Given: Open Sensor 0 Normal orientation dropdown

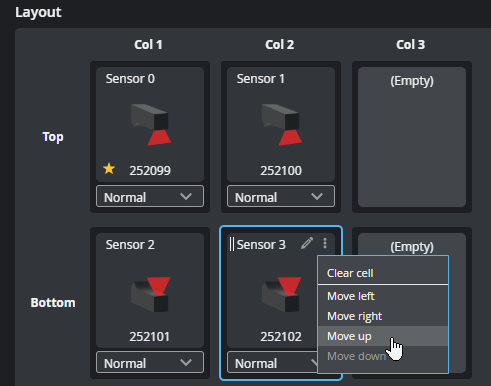Looking at the screenshot, I should (150, 196).
